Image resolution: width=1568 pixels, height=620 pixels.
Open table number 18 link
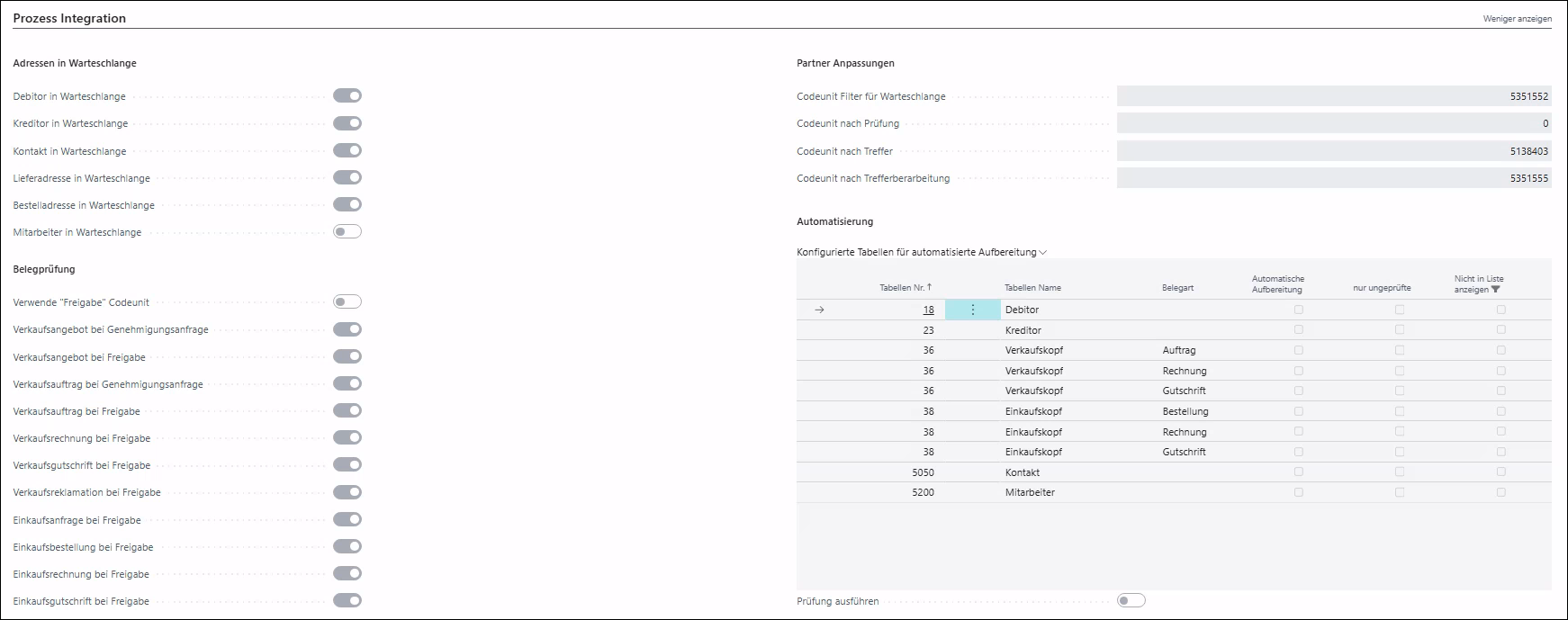click(x=928, y=310)
